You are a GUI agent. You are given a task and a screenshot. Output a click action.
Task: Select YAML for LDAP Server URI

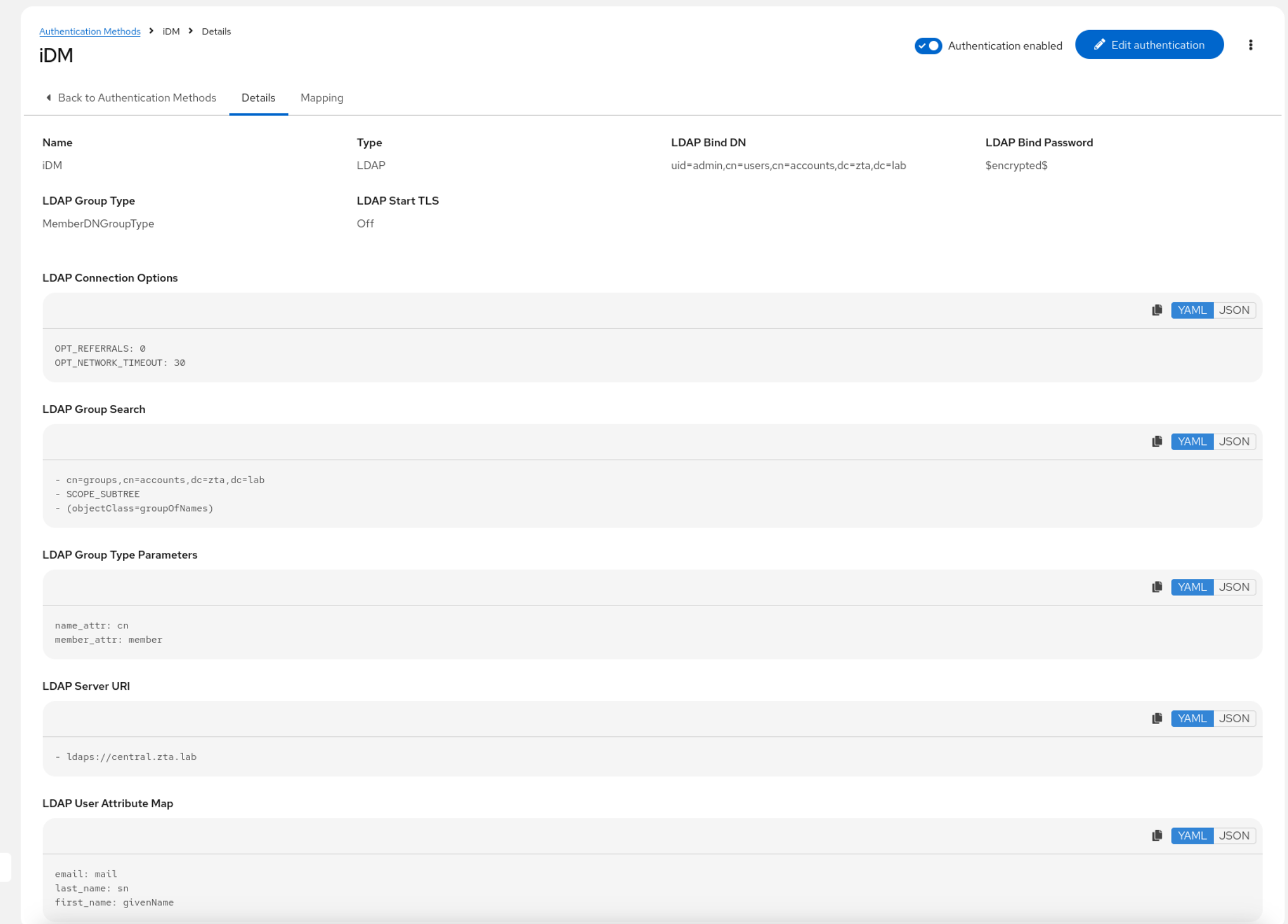(1192, 719)
